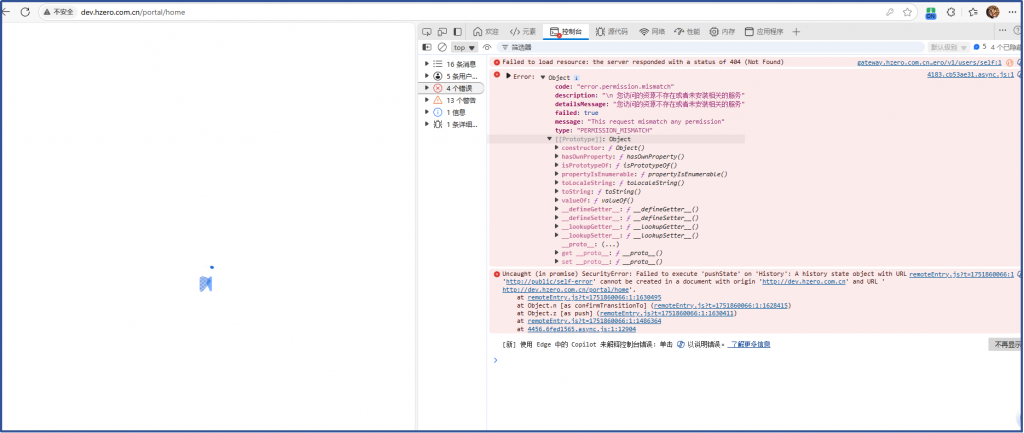The height and width of the screenshot is (433, 1024).
Task: Click the "不安全" site security indicator
Action: pyautogui.click(x=57, y=11)
